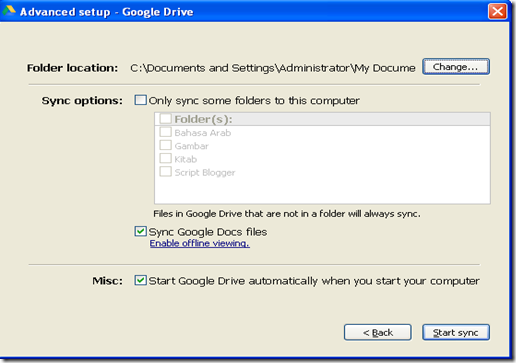Image resolution: width=516 pixels, height=363 pixels.
Task: Select the Script Blogger folder name
Action: pyautogui.click(x=205, y=173)
